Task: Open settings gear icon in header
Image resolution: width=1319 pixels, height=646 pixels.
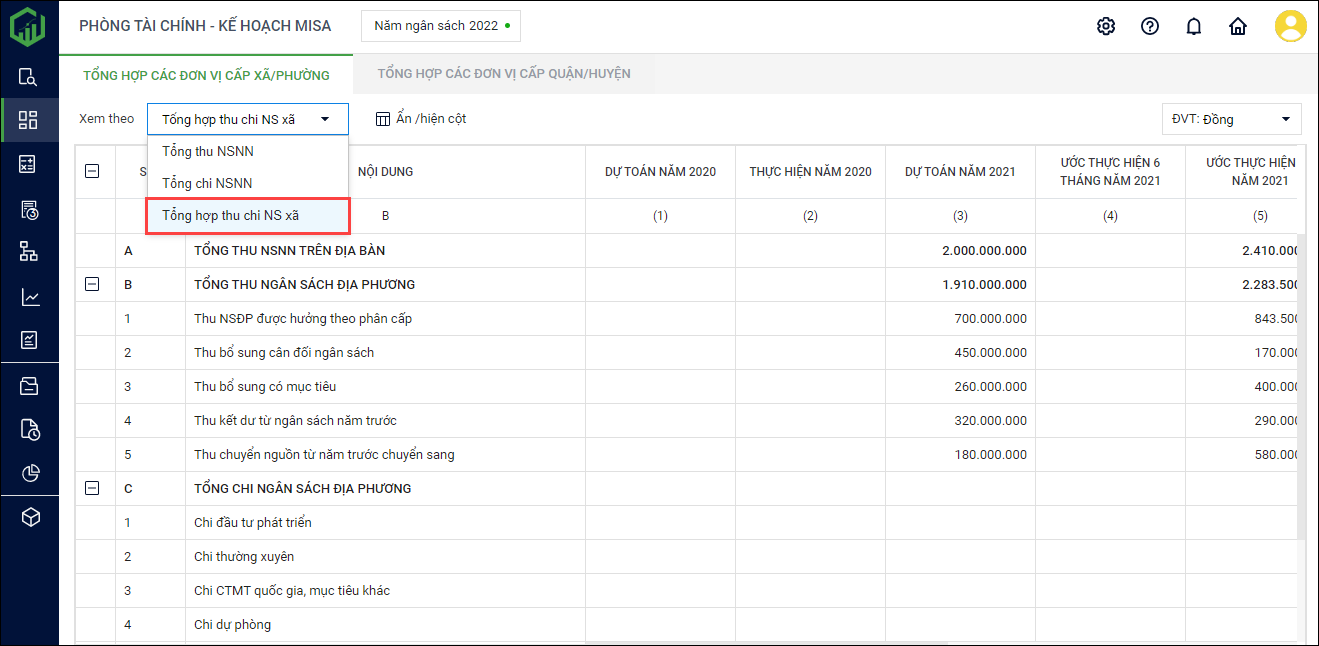Action: pyautogui.click(x=1105, y=27)
